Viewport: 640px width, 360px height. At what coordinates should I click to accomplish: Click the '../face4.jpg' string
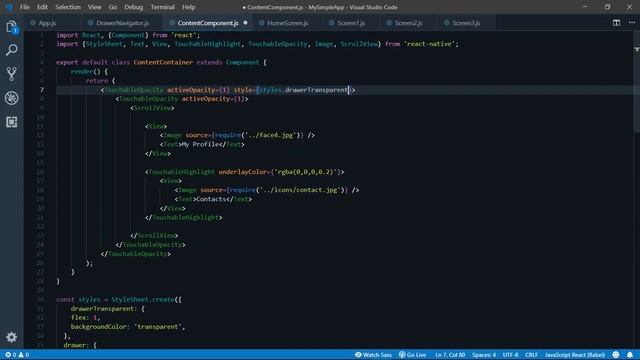(271, 135)
